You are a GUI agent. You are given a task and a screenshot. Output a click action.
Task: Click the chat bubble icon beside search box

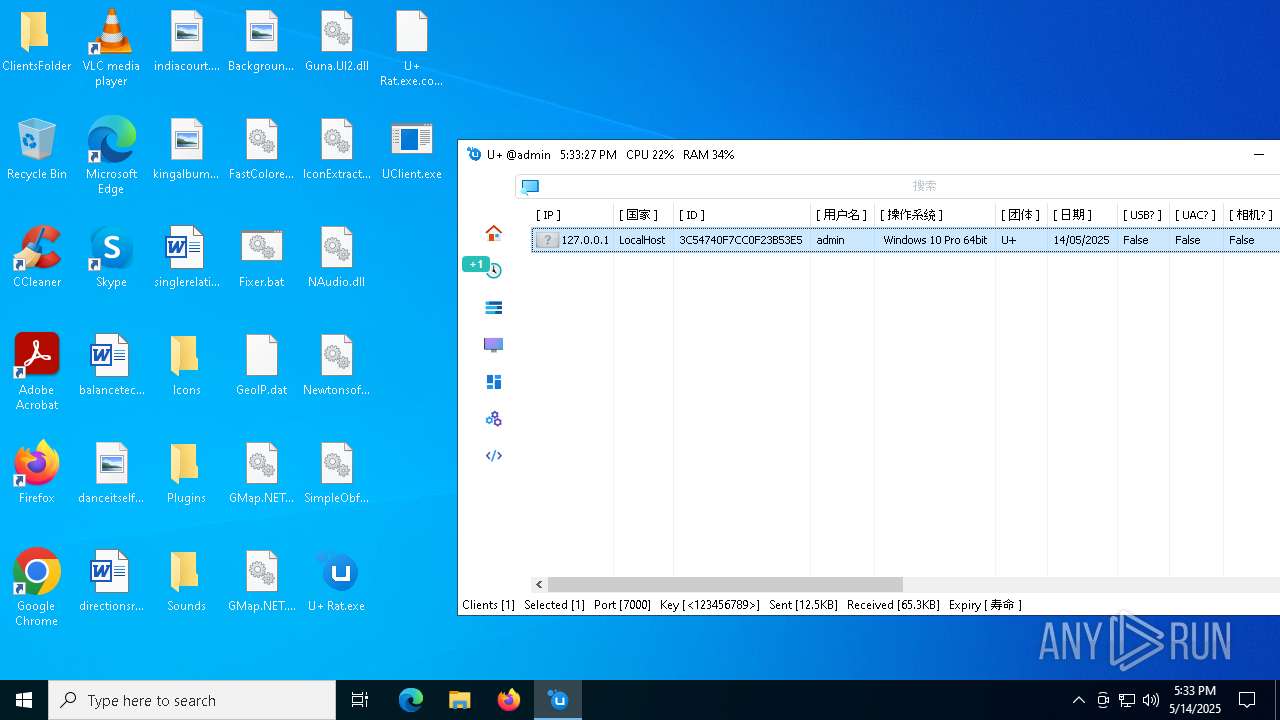coord(530,186)
